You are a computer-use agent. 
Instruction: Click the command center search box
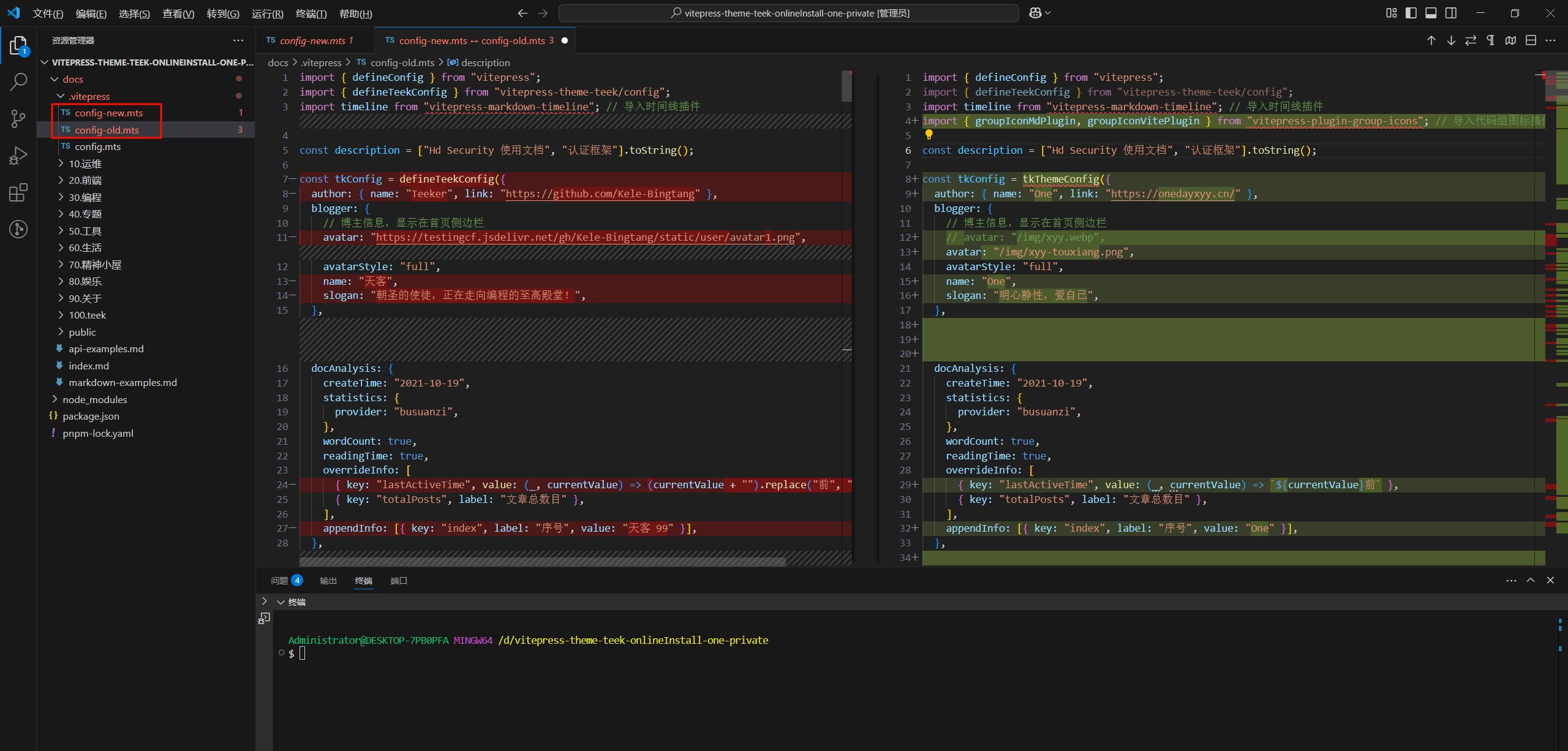[789, 13]
